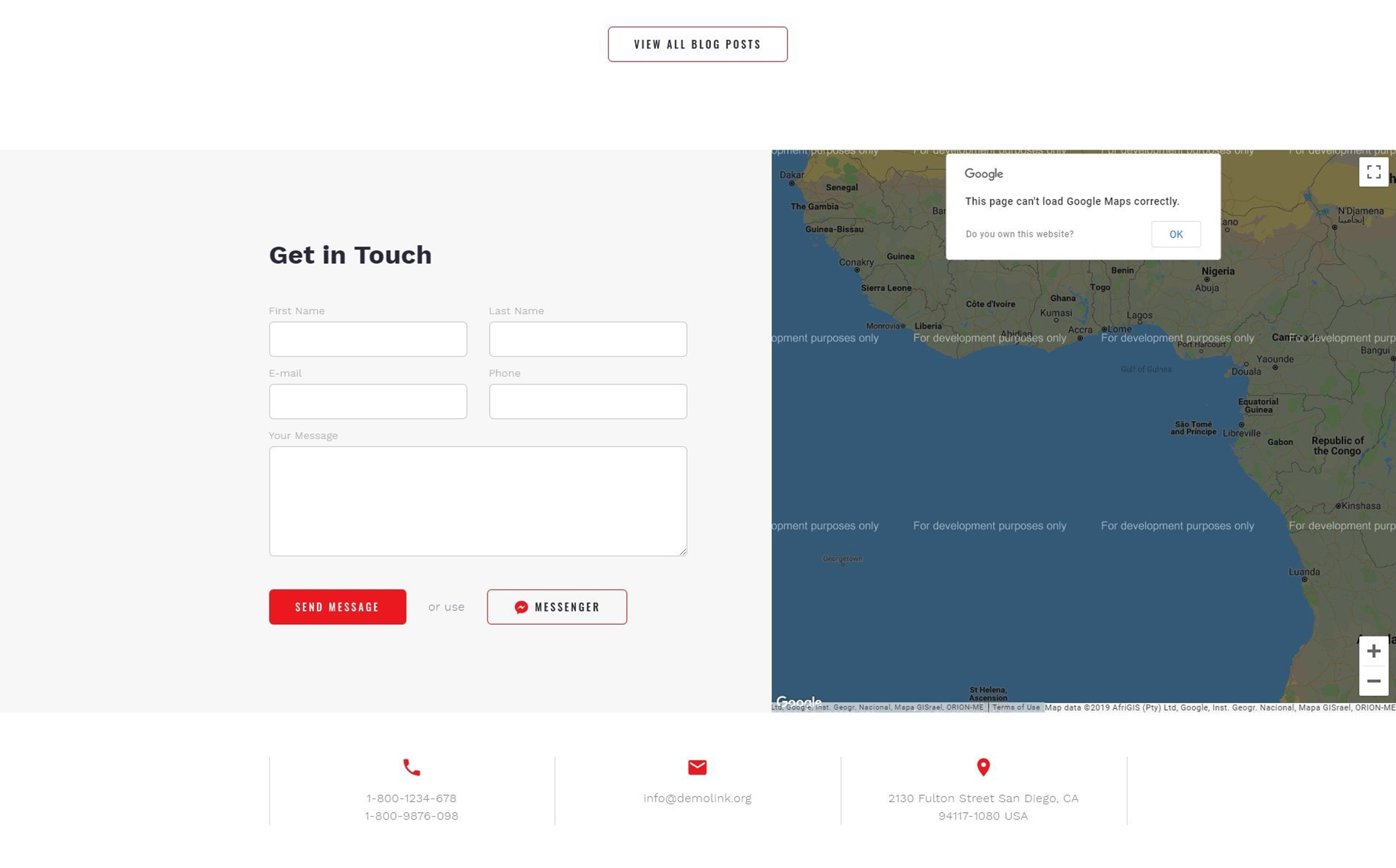Toggle fullscreen view on the map
Screen dimensions: 1396x868
click(1373, 172)
